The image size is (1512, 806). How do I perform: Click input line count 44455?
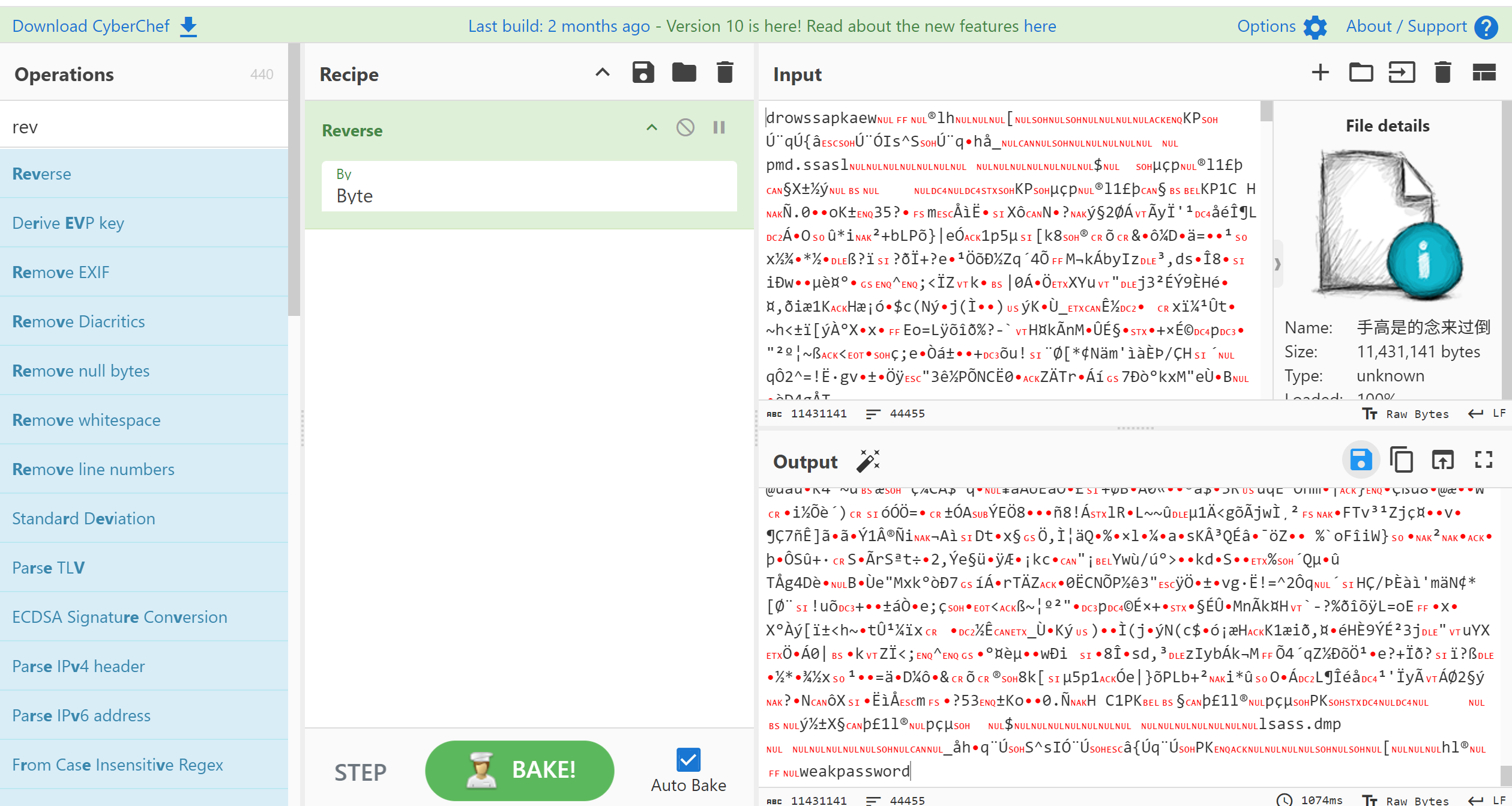[x=907, y=414]
